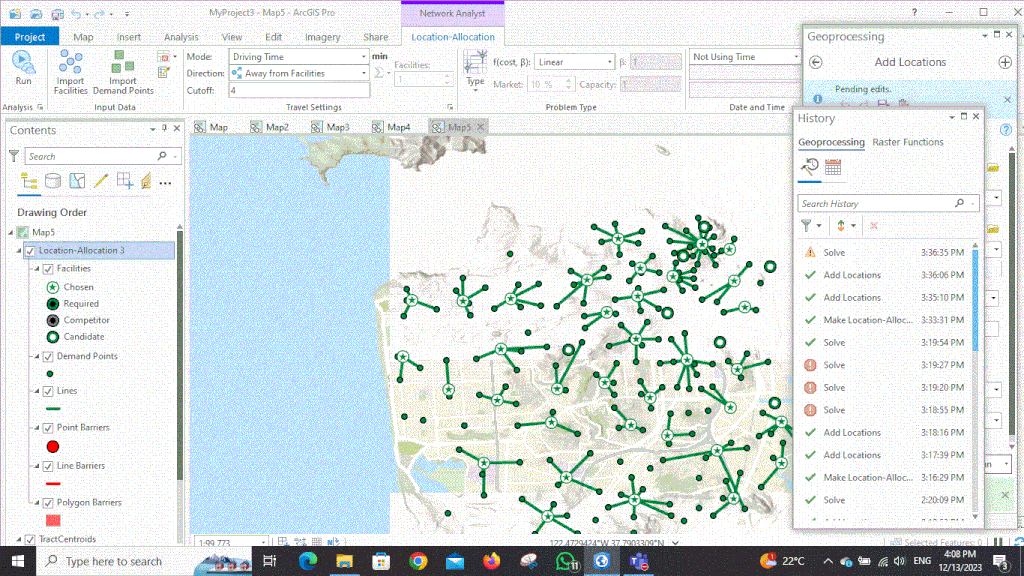Click the Polygon Barriers red square symbol
The width and height of the screenshot is (1024, 576).
point(53,520)
